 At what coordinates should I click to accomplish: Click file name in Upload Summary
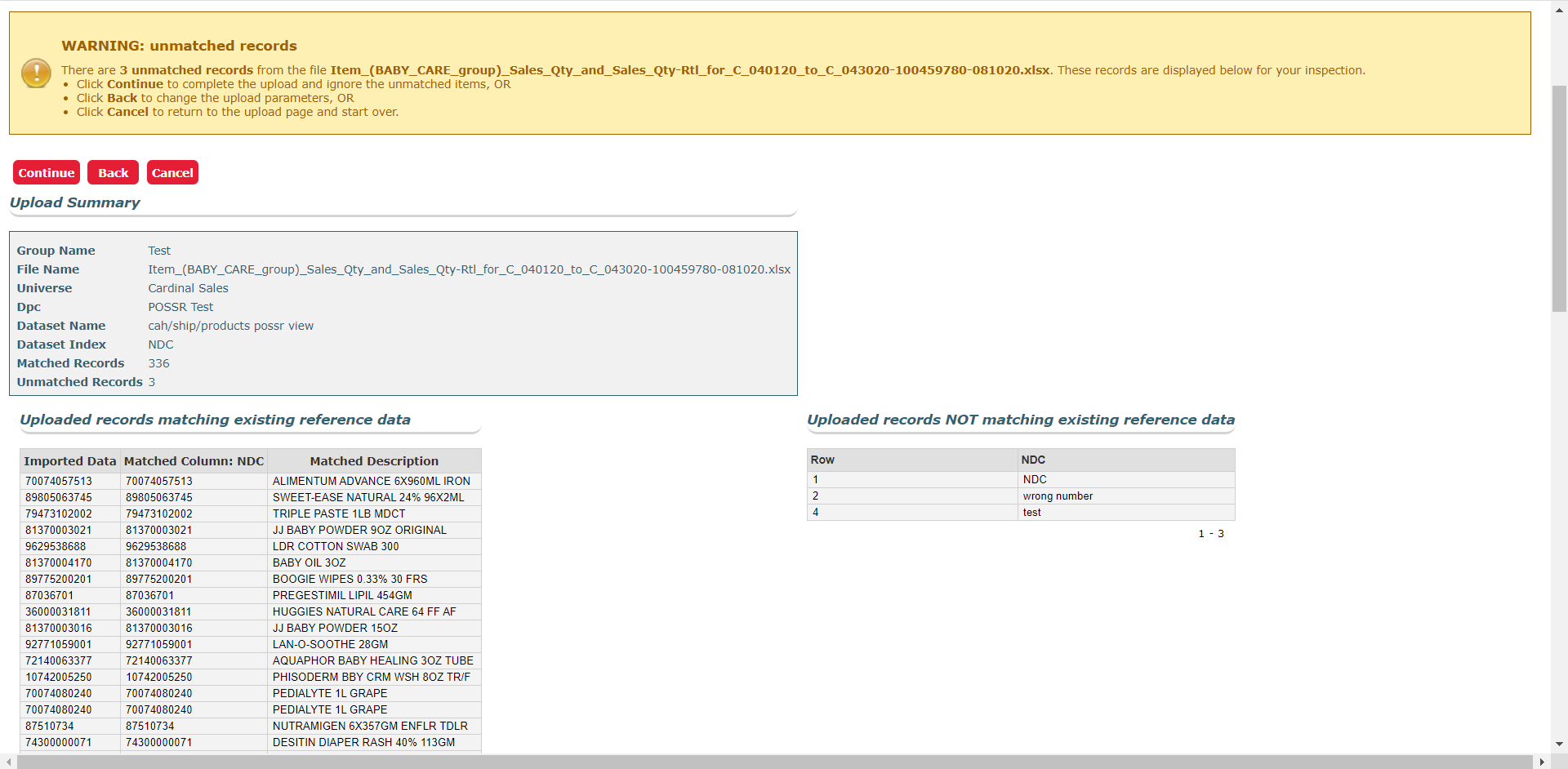pyautogui.click(x=469, y=269)
